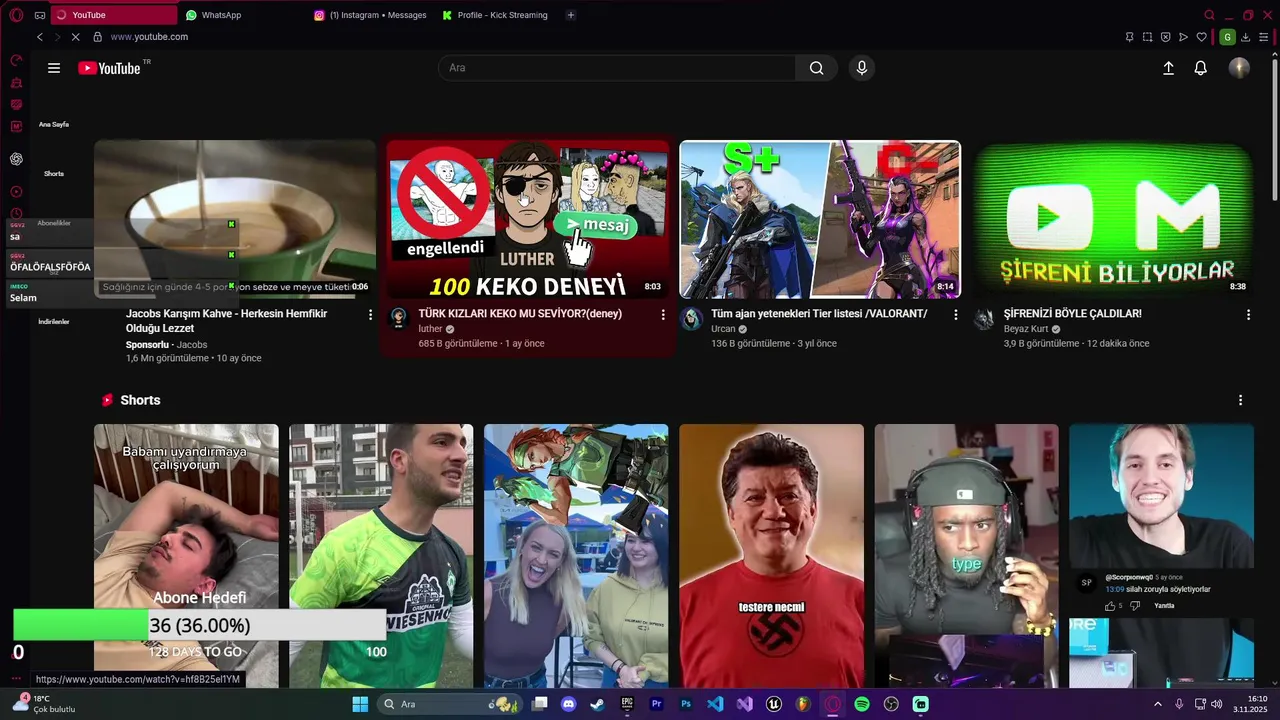Open GX Control speedometer sidebar icon
The height and width of the screenshot is (720, 1280).
coord(16,60)
